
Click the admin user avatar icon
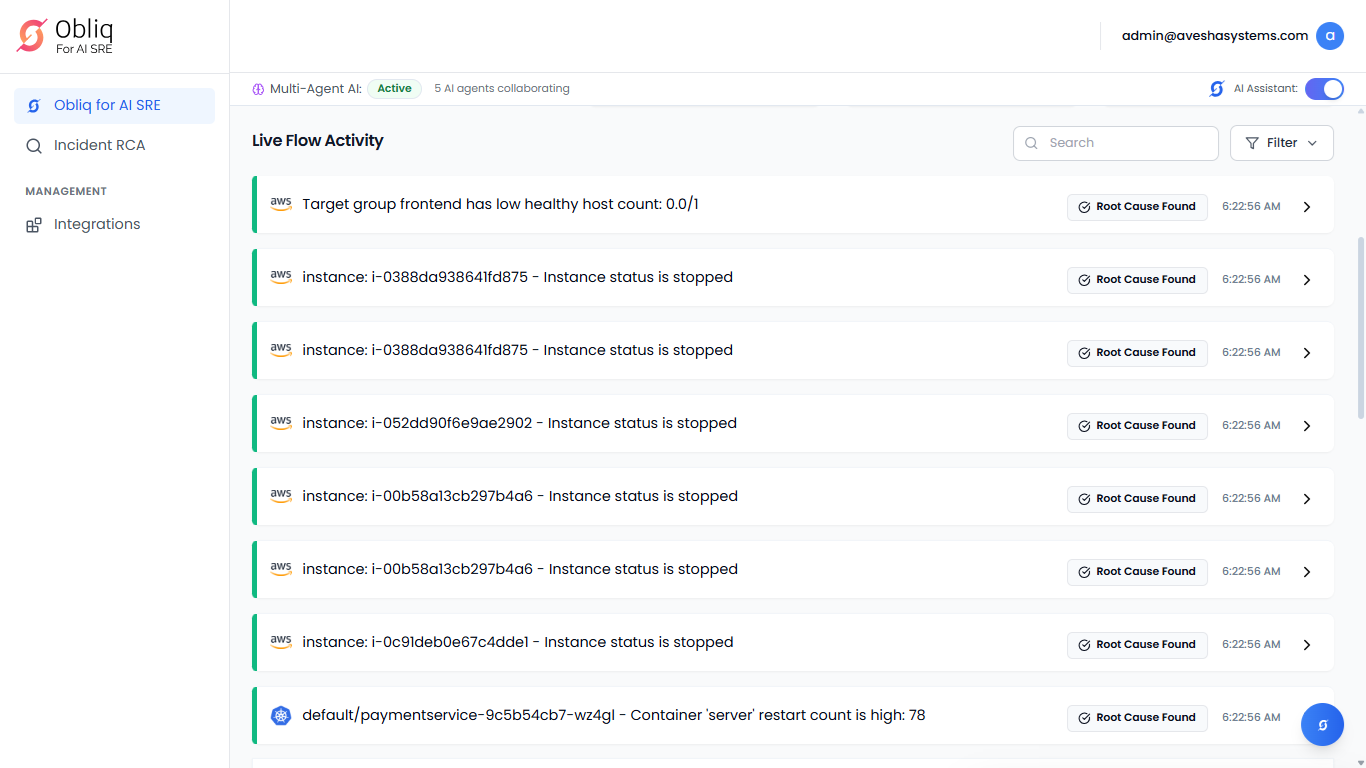click(x=1329, y=36)
